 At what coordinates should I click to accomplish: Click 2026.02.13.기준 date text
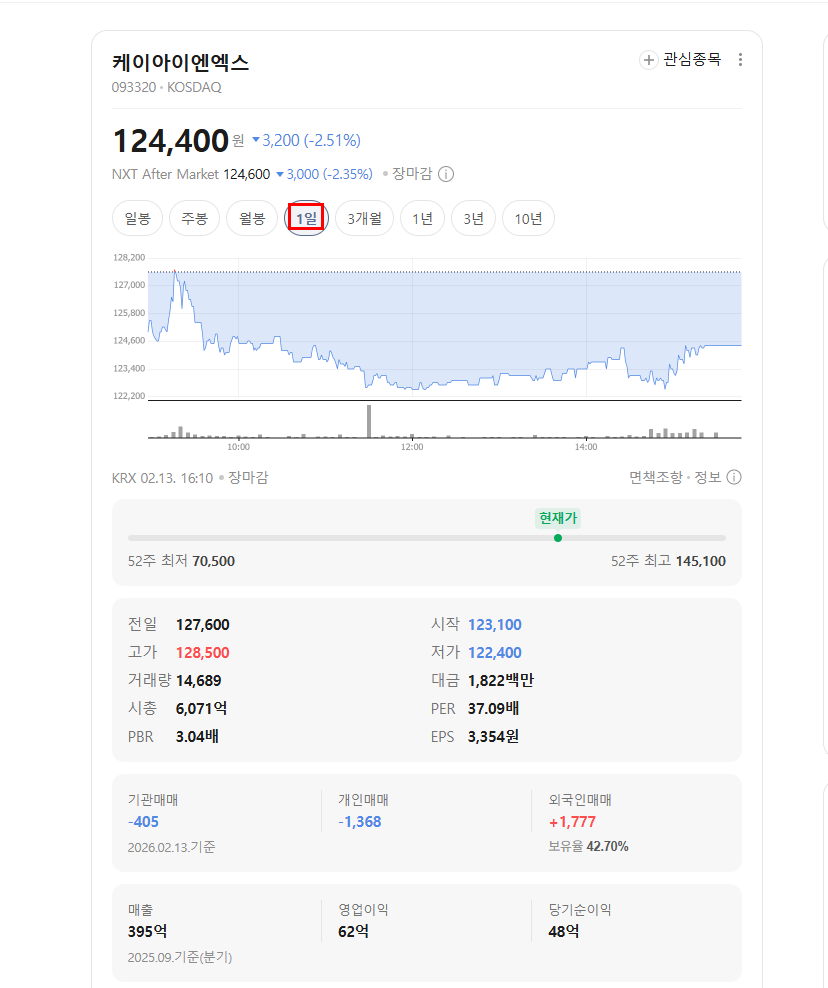[x=171, y=847]
